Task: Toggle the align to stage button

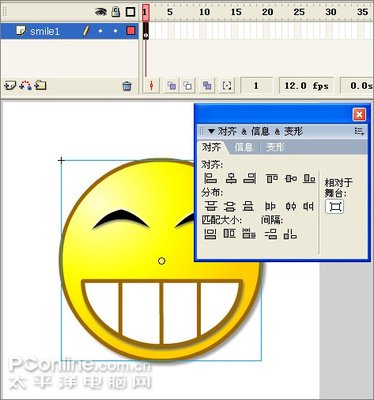Action: click(335, 207)
